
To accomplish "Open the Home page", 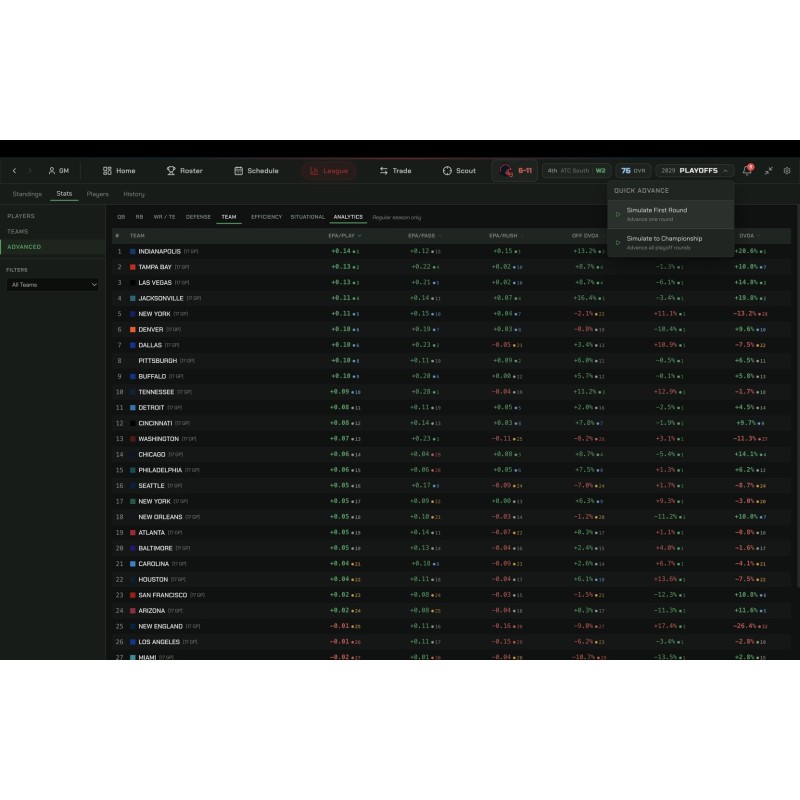I will pyautogui.click(x=119, y=170).
